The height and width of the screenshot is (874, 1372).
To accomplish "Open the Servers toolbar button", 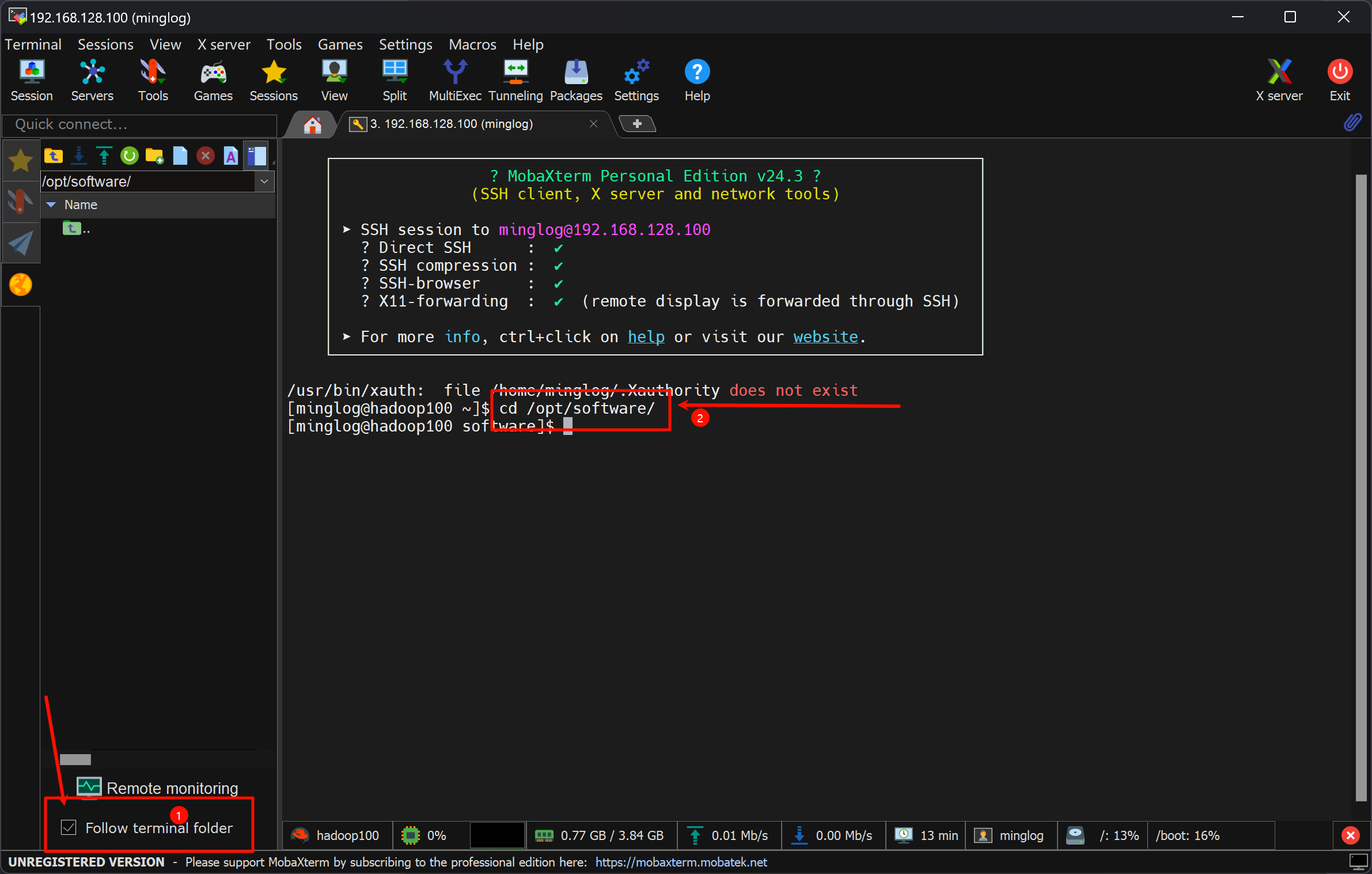I will [x=92, y=81].
